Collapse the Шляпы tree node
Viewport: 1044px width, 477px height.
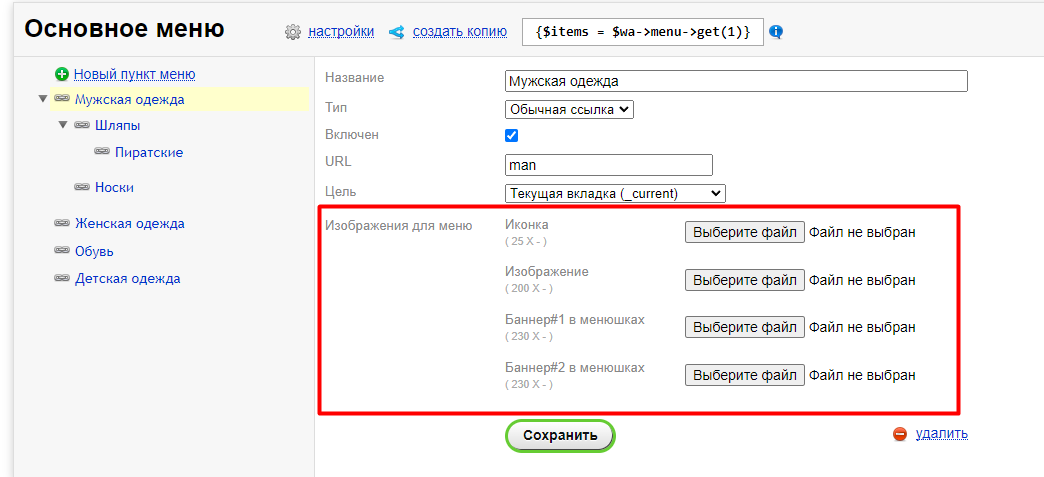(x=63, y=125)
